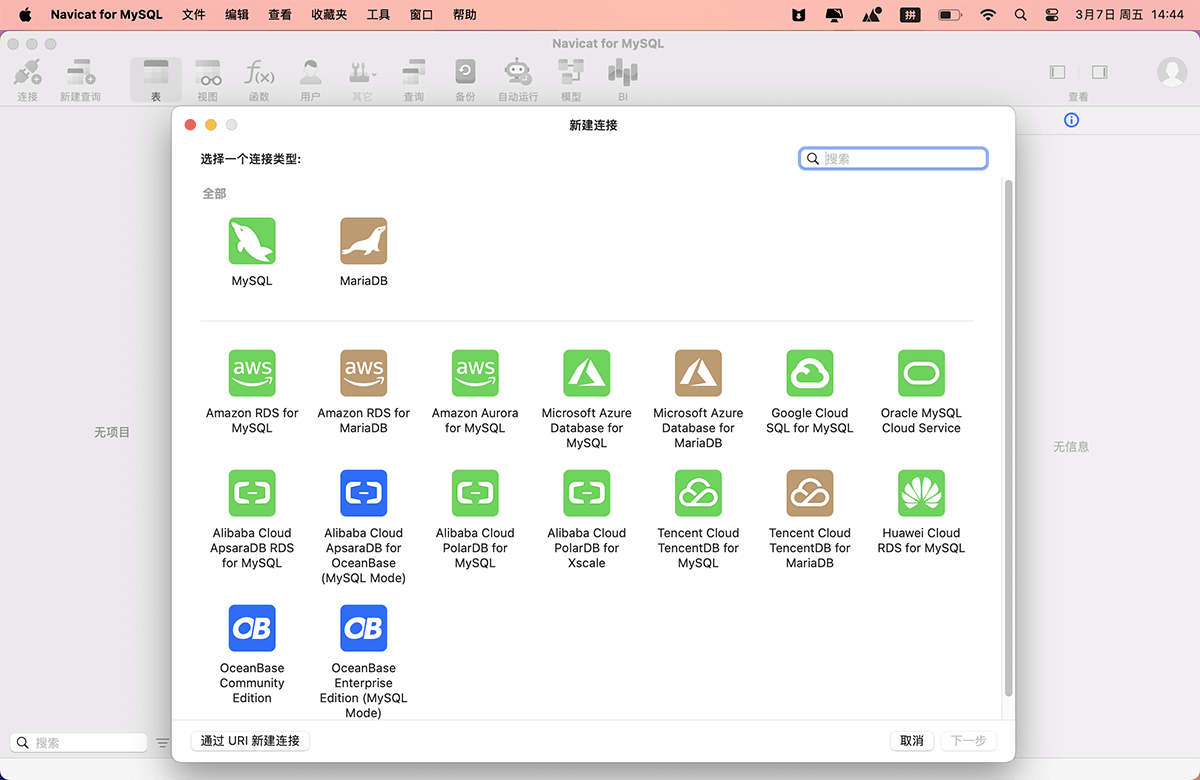Screen dimensions: 1200x780
Task: Open the 视图 (views) toolbar item
Action: 208,80
